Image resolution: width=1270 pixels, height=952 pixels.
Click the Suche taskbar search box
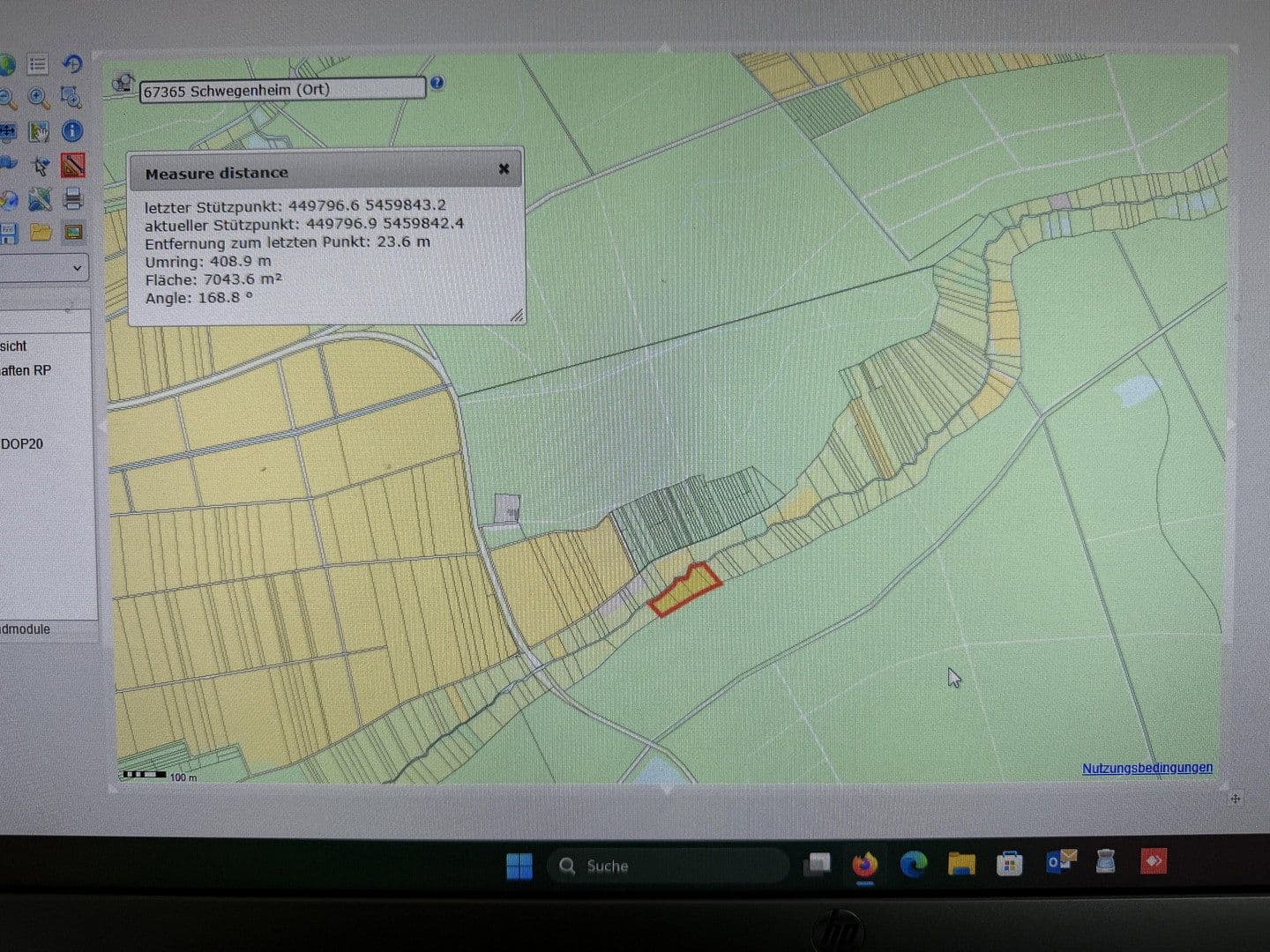click(668, 866)
